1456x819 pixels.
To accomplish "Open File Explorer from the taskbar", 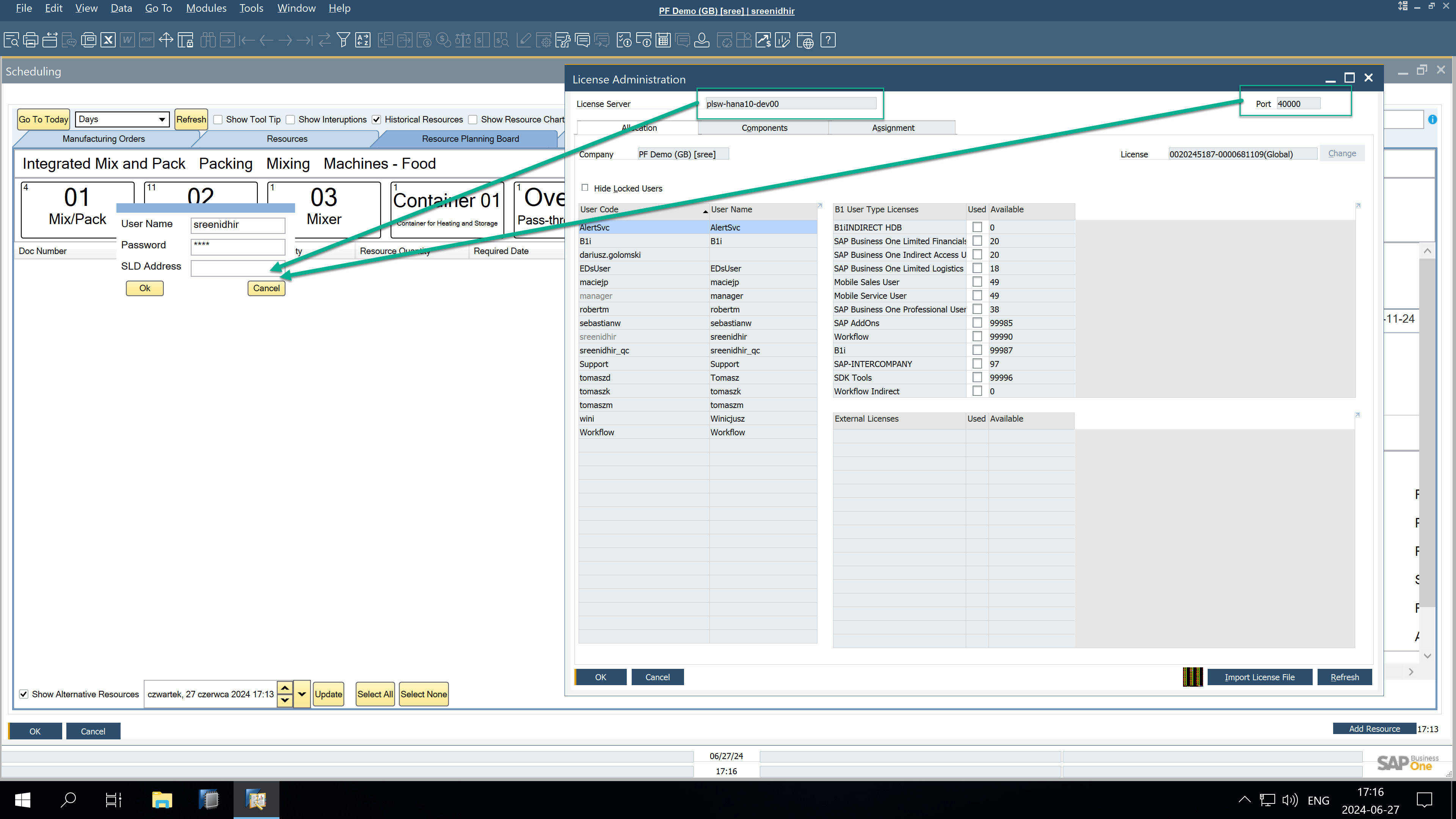I will (x=162, y=800).
